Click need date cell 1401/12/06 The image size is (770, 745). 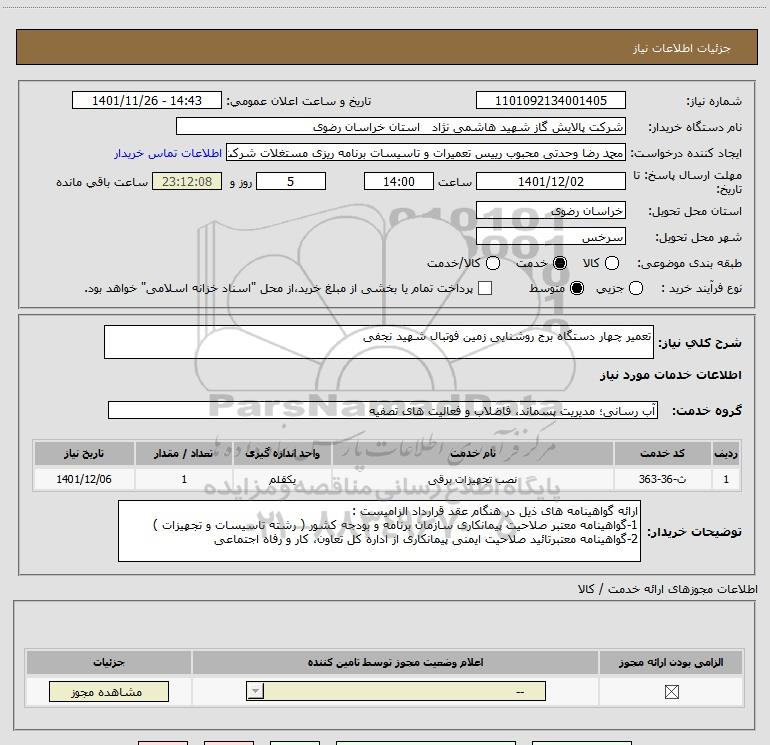(84, 479)
